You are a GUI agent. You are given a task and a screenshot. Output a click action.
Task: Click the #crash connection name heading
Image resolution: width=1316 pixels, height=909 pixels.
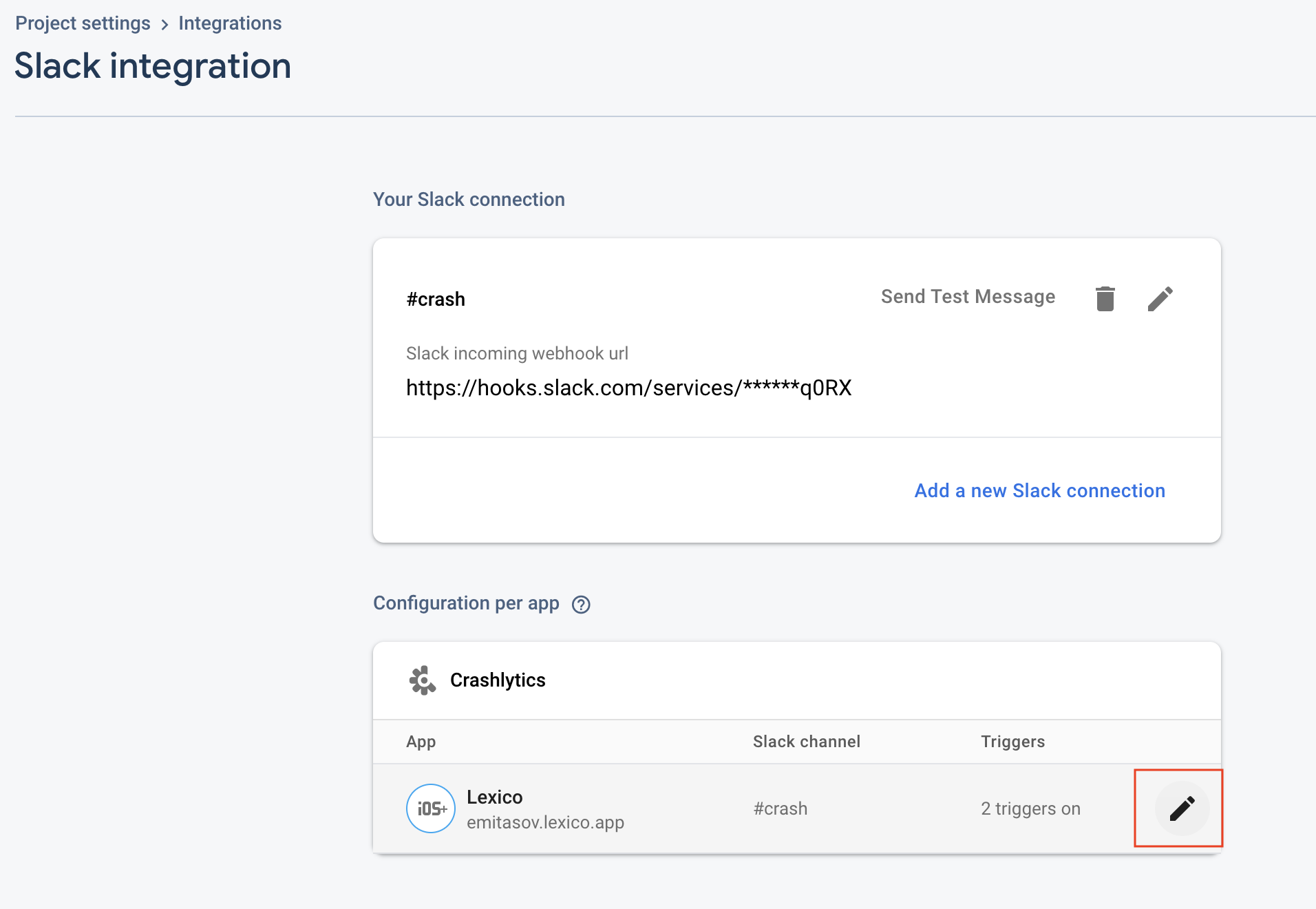pyautogui.click(x=436, y=300)
